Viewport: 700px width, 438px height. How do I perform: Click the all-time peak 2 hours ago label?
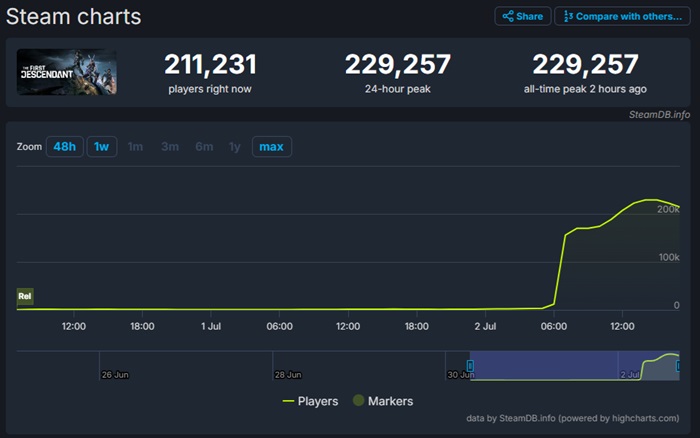click(585, 89)
